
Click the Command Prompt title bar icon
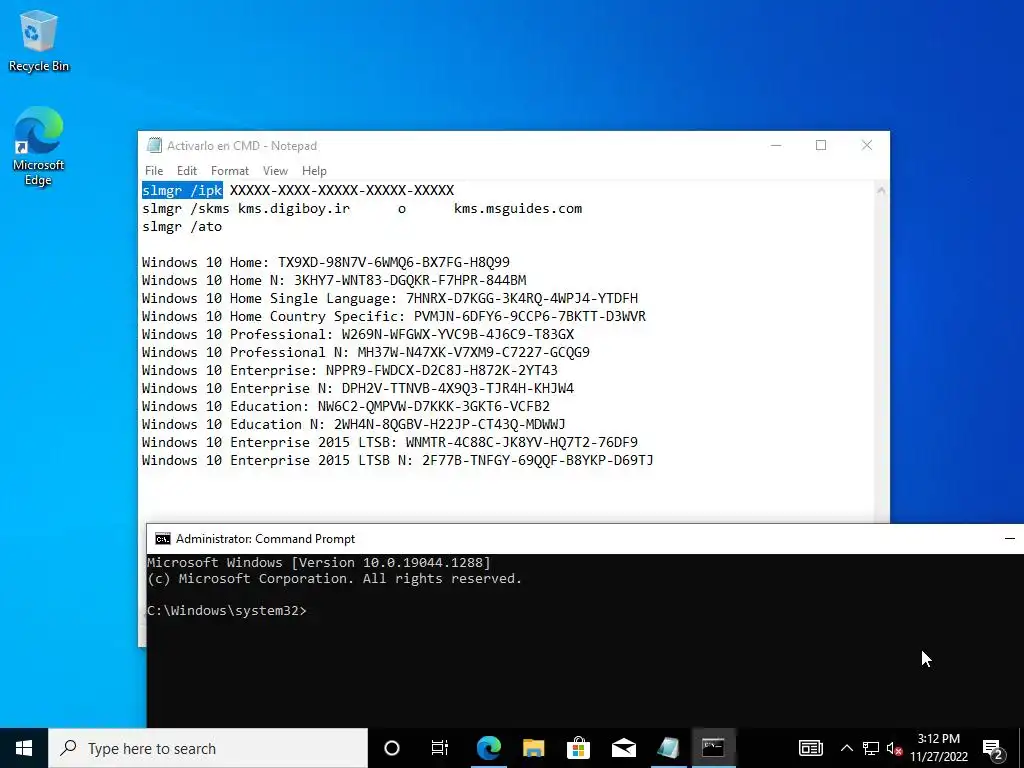tap(163, 539)
